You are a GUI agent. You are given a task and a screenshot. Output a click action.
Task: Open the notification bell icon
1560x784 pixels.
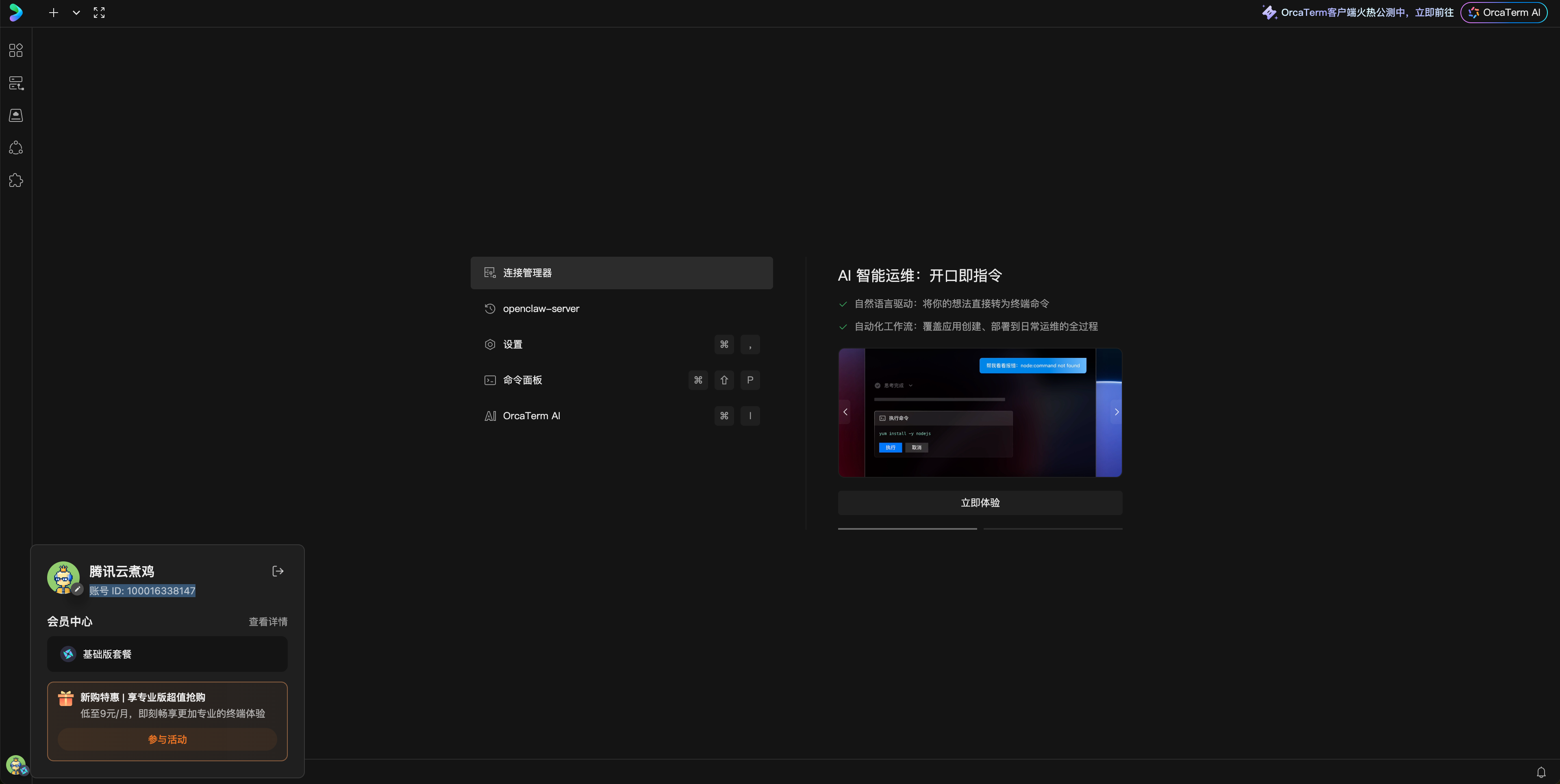pos(1540,772)
